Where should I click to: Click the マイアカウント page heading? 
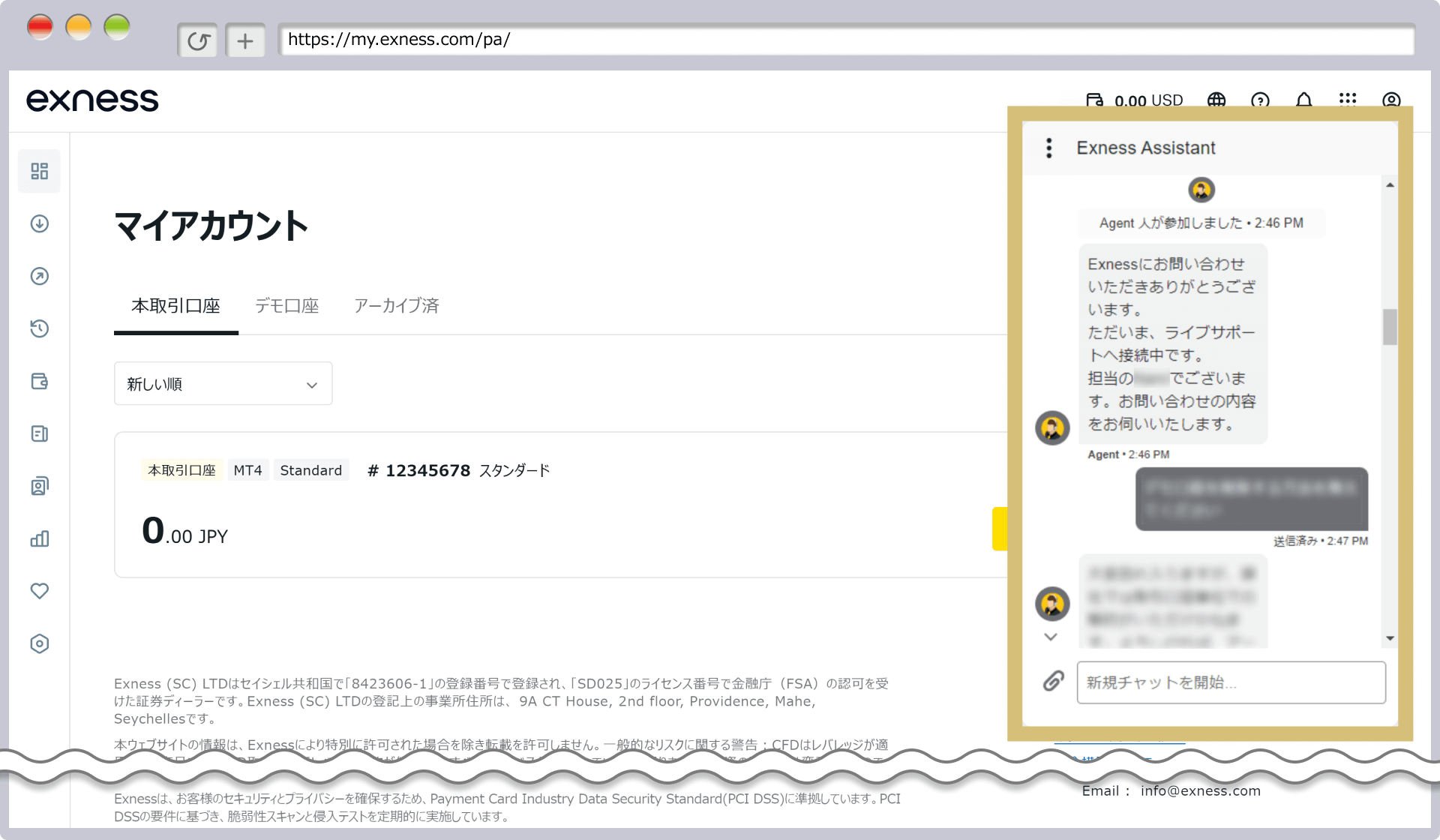click(x=211, y=226)
